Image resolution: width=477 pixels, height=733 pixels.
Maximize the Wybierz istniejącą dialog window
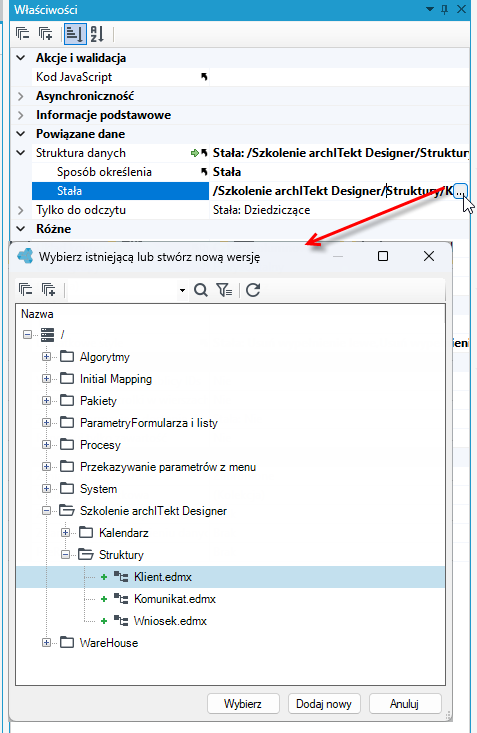383,256
